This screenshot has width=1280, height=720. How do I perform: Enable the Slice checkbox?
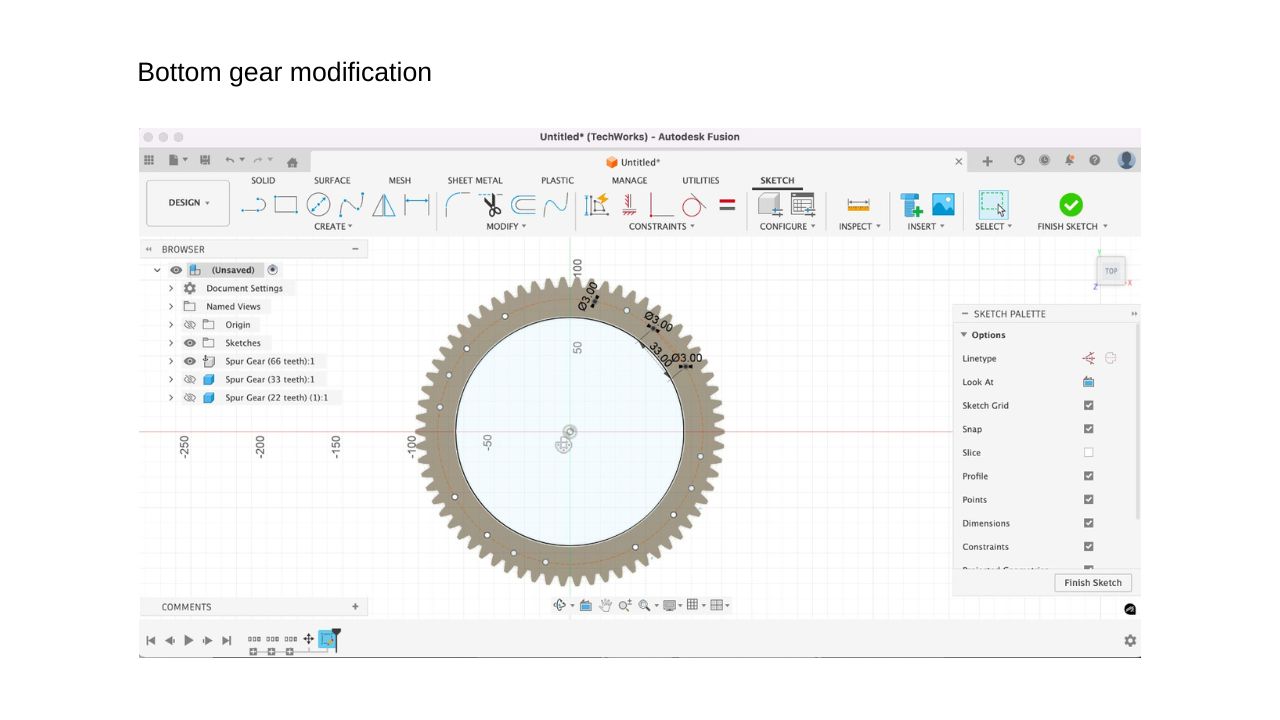coord(1089,453)
